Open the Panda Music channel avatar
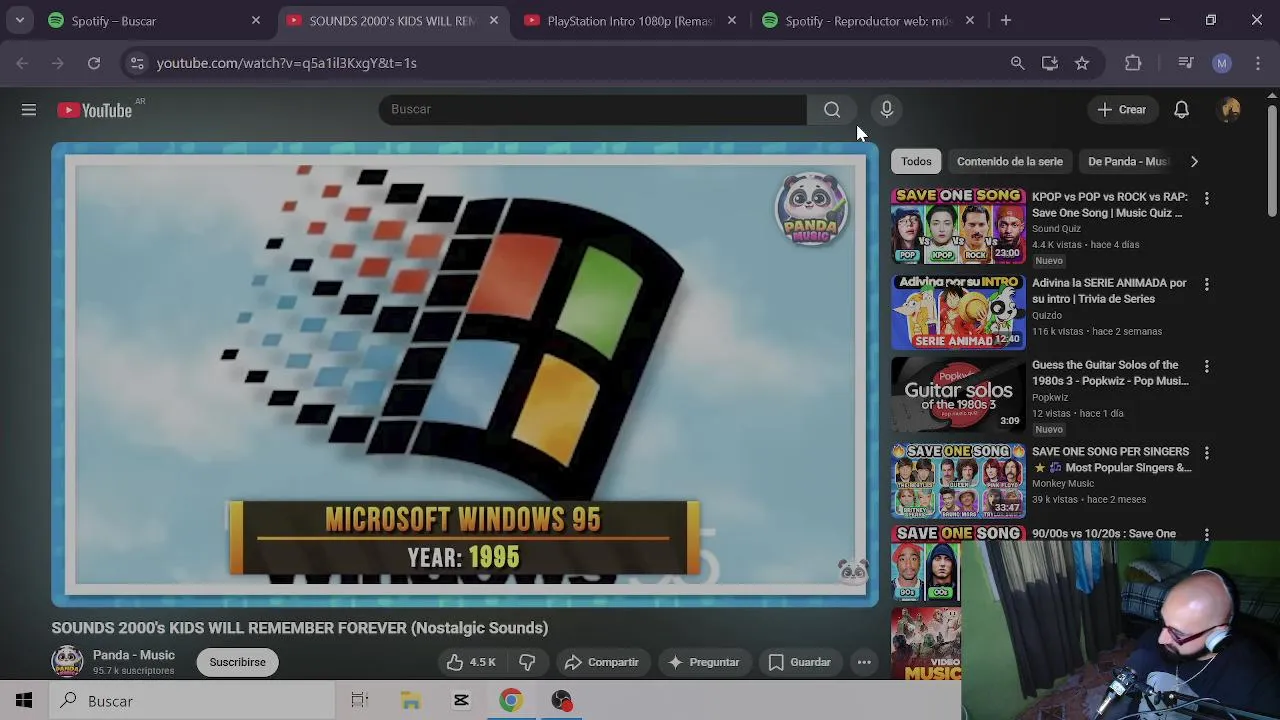This screenshot has width=1280, height=720. (x=67, y=662)
